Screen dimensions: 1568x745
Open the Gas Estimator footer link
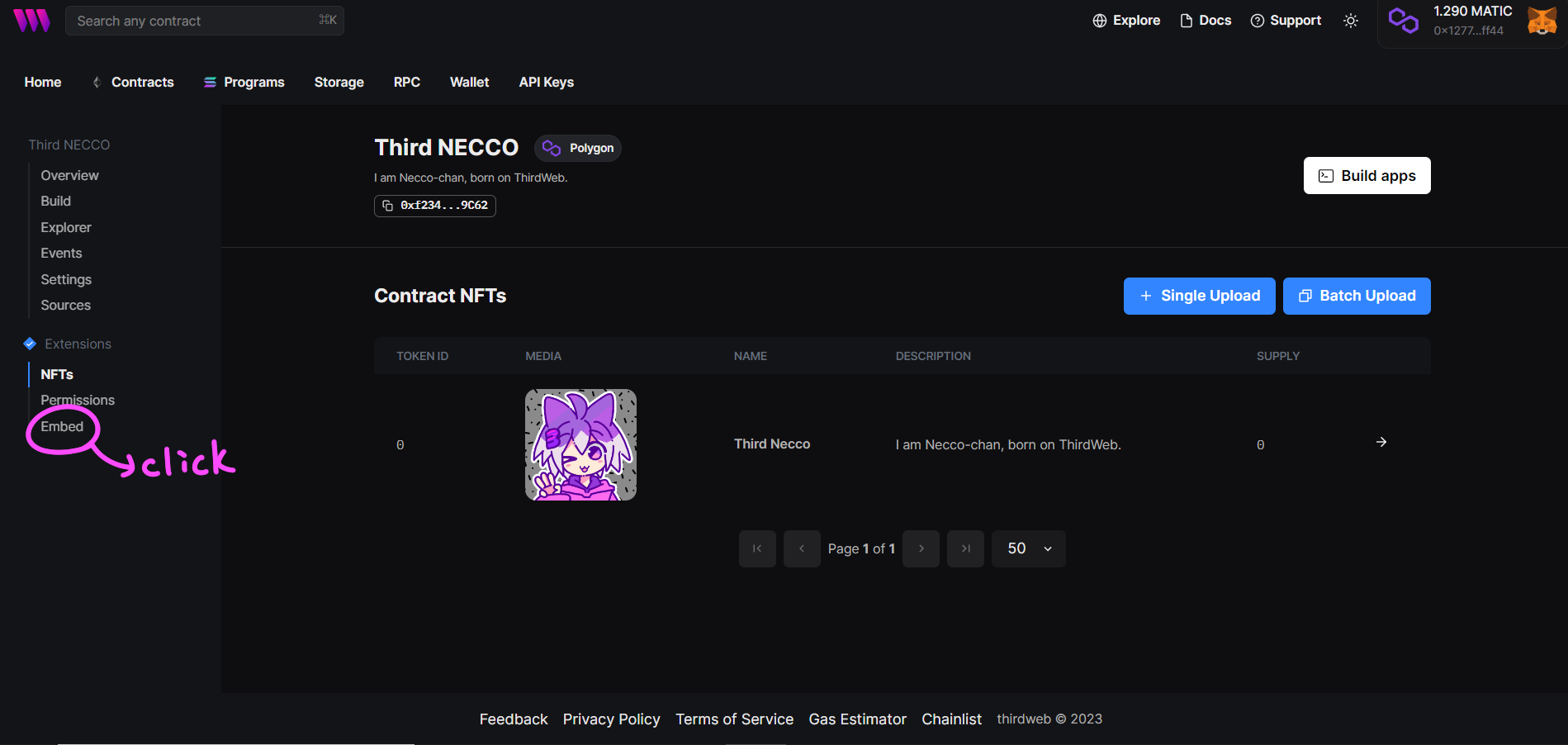point(858,719)
